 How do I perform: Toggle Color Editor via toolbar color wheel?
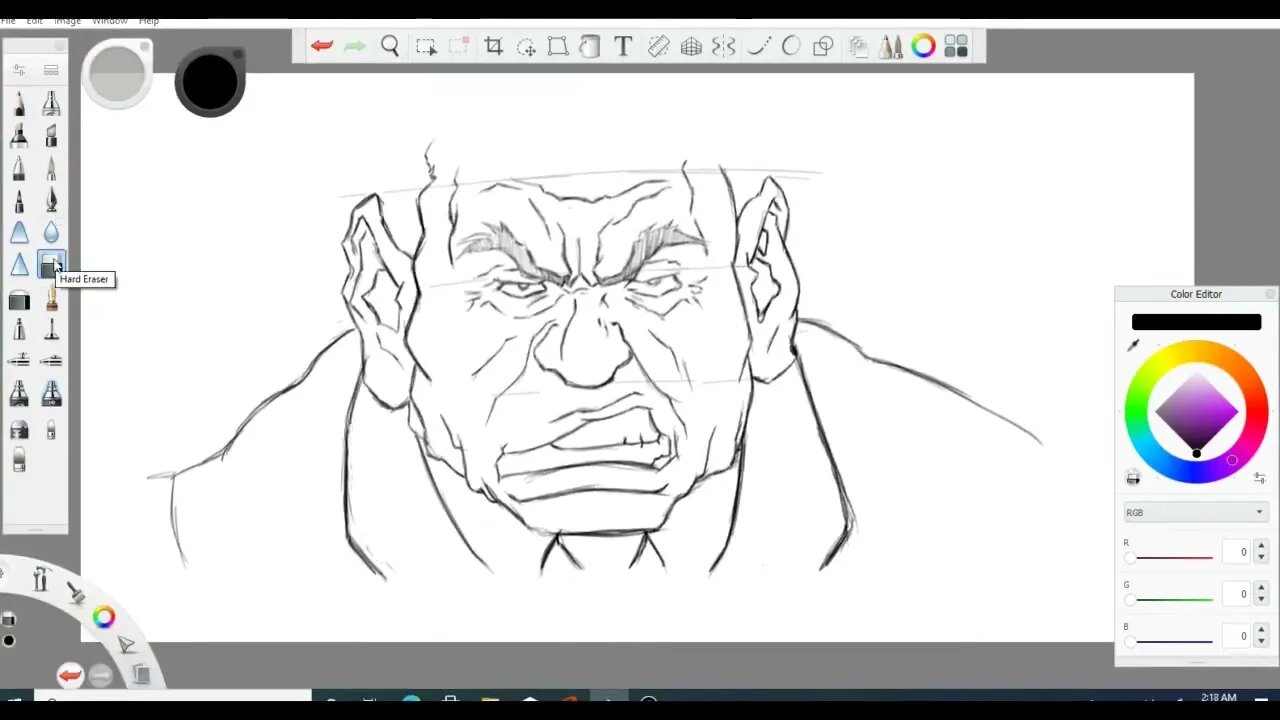[x=923, y=46]
